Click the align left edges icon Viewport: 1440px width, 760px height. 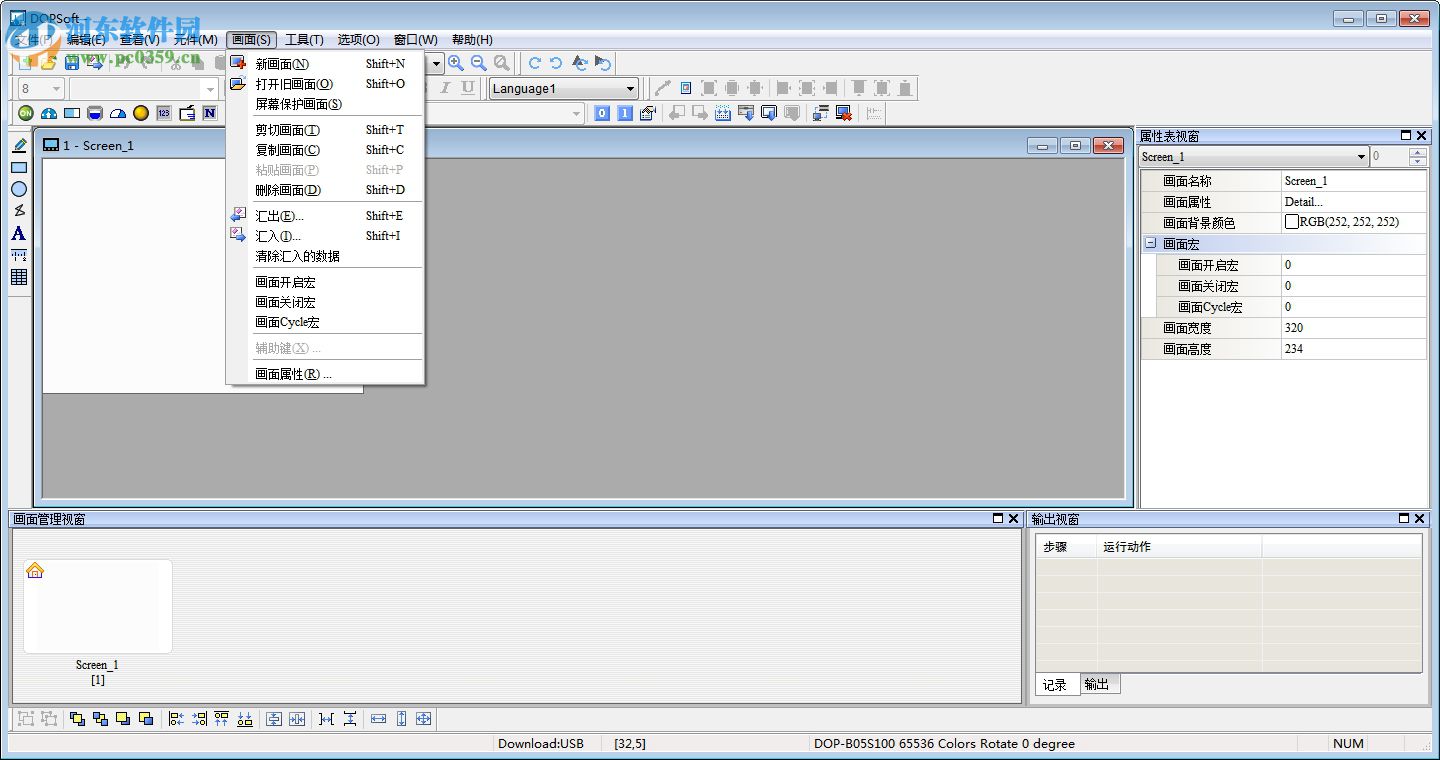coord(176,719)
